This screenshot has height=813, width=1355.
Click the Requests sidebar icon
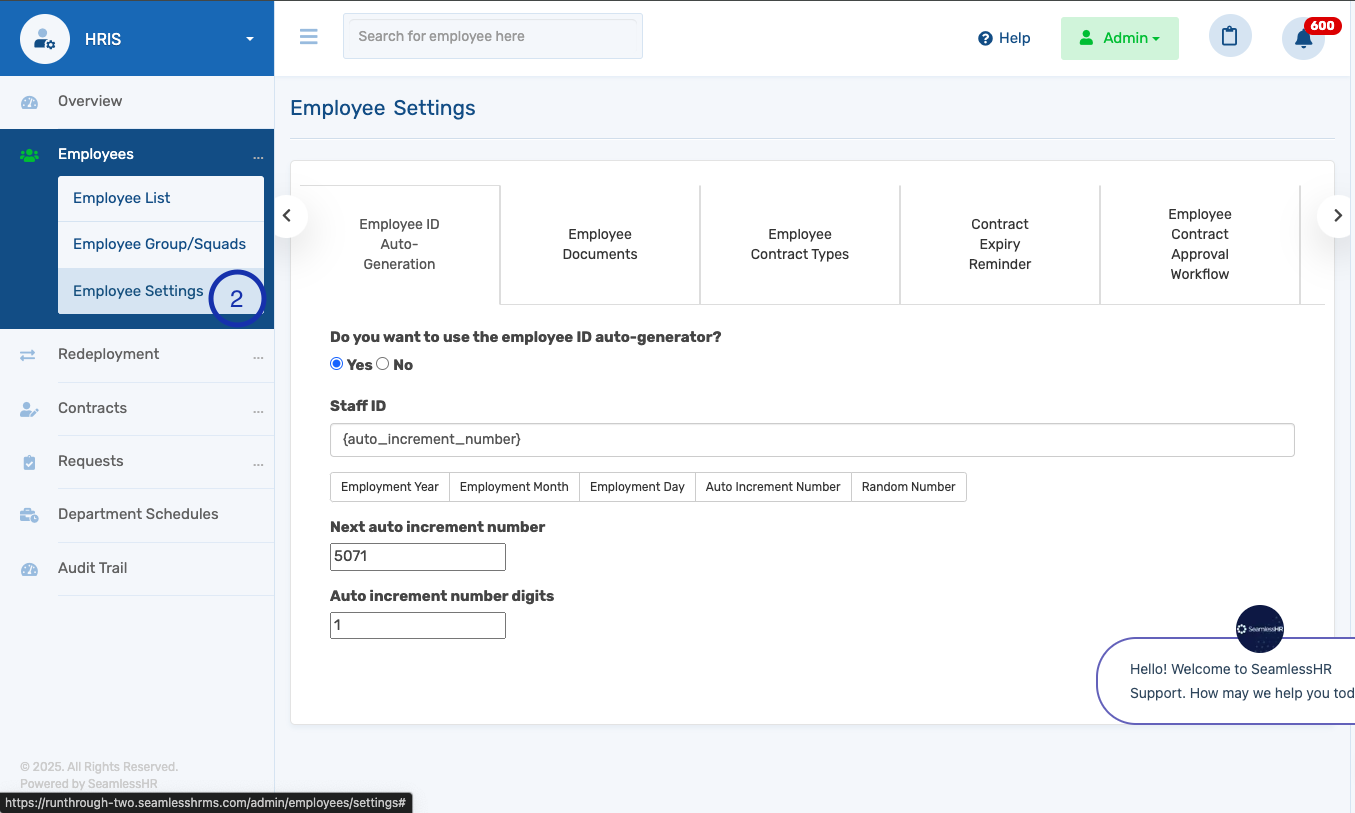point(30,461)
